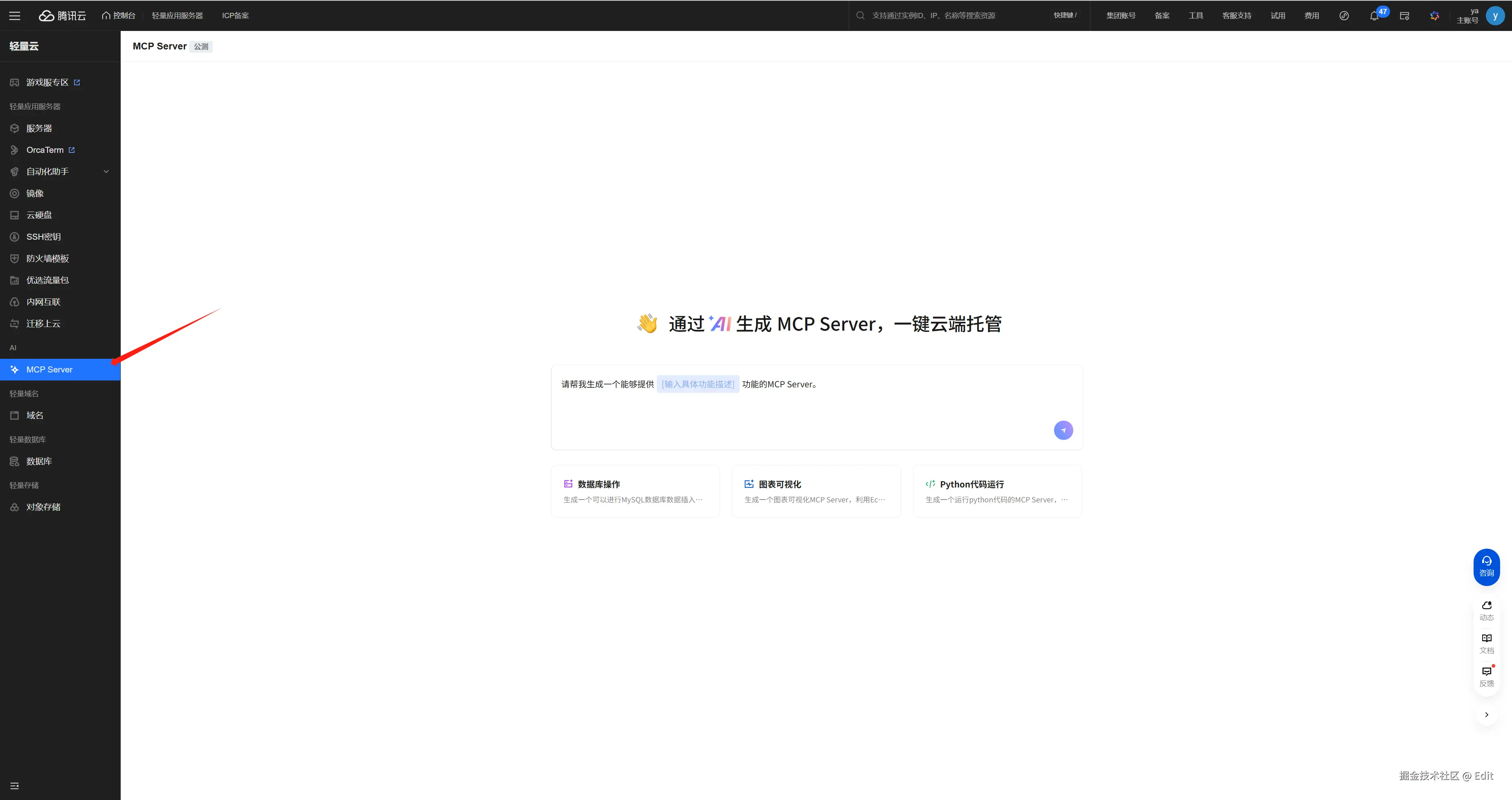The image size is (1512, 800).
Task: Open the 文档 documentation panel
Action: pyautogui.click(x=1487, y=644)
